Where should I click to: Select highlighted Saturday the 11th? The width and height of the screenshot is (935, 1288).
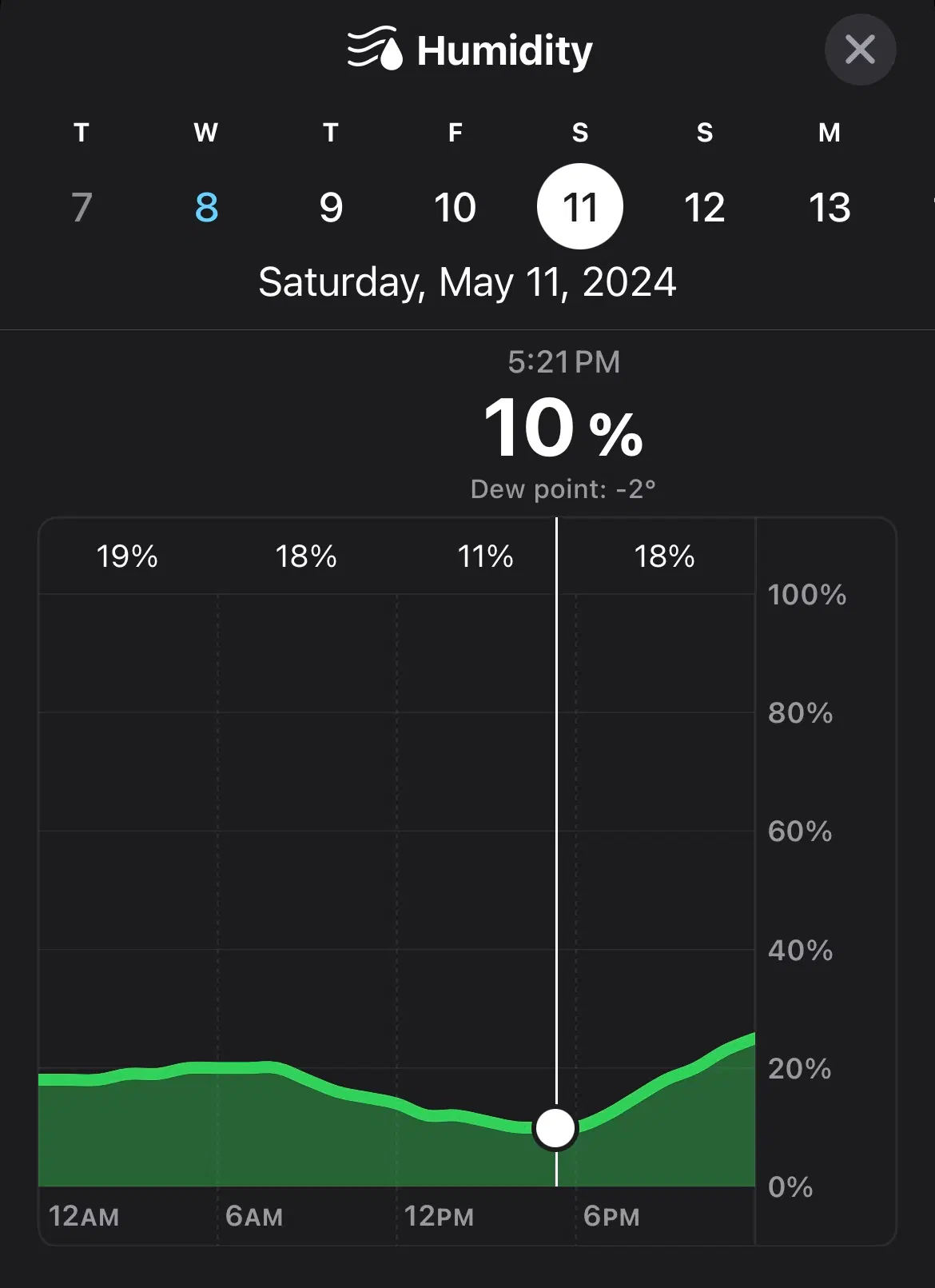(x=580, y=207)
